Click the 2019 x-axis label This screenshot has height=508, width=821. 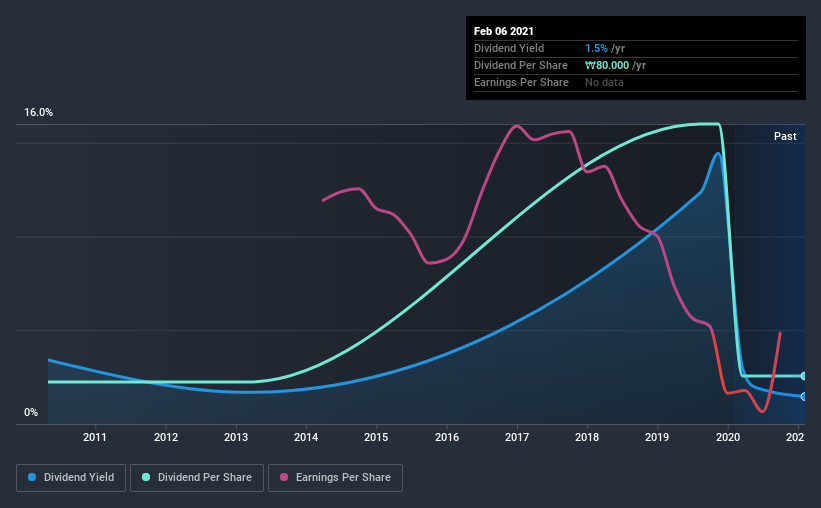tap(657, 437)
